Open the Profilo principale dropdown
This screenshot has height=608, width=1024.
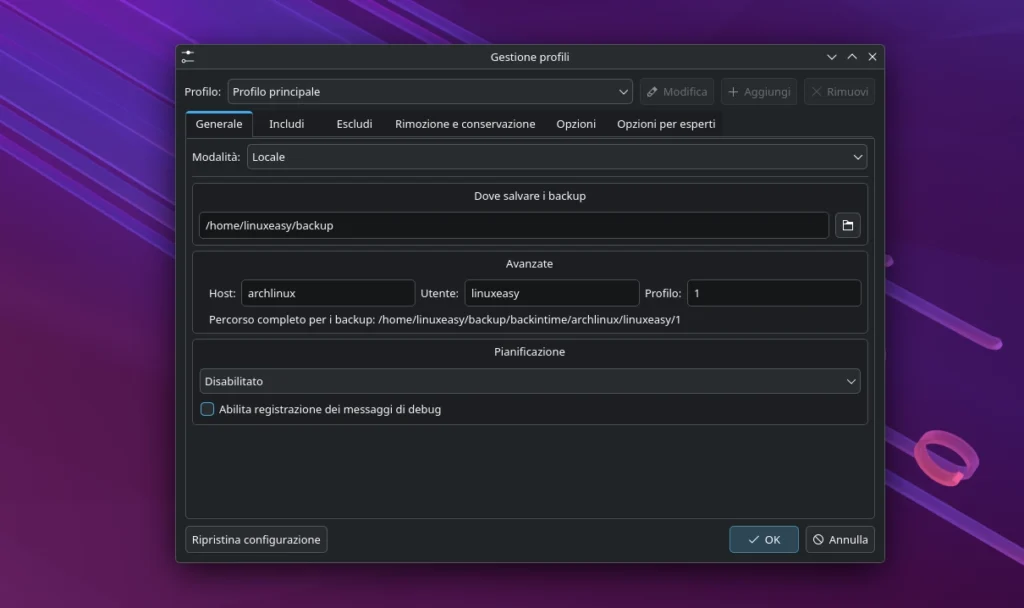click(x=430, y=90)
